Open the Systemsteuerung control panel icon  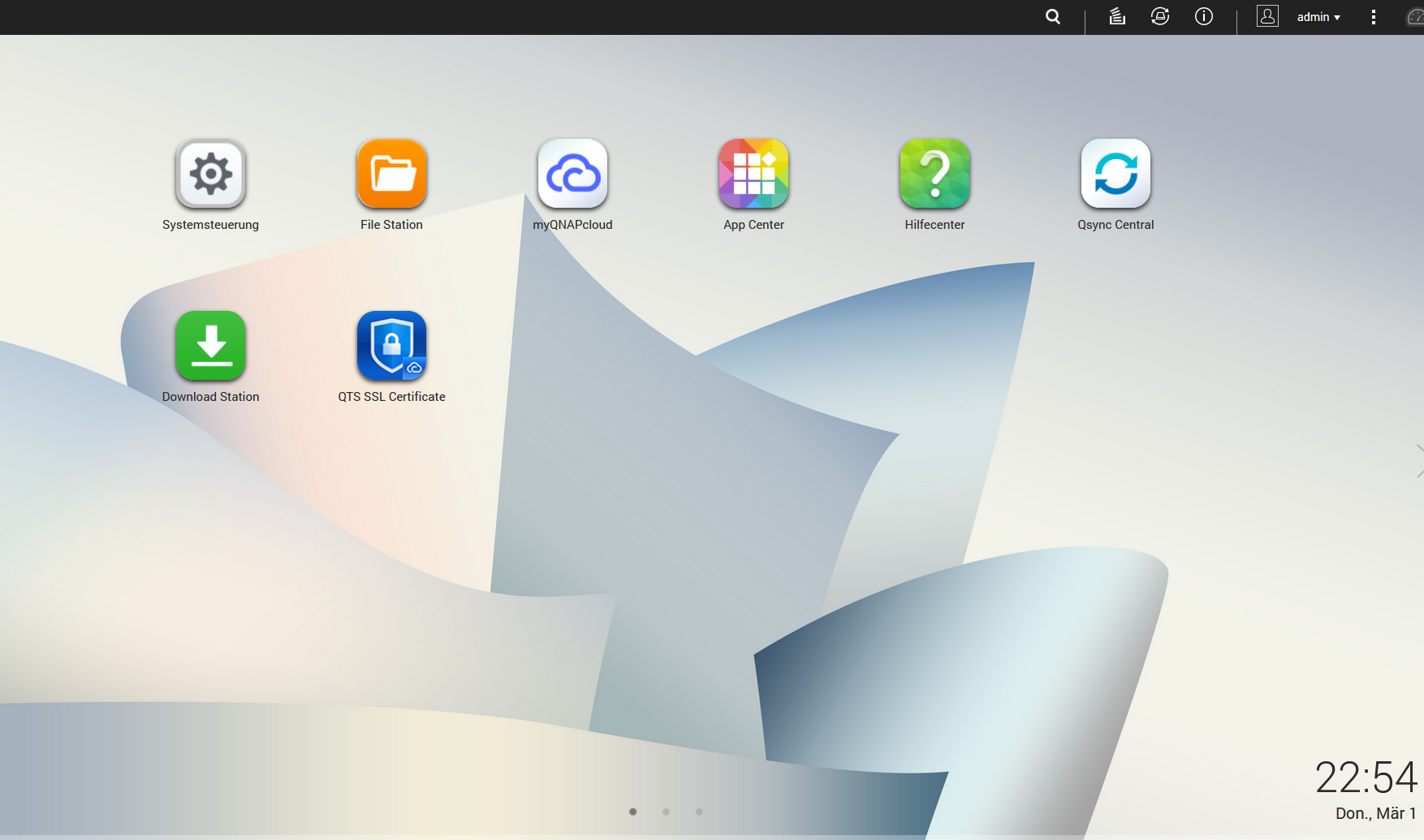[210, 174]
